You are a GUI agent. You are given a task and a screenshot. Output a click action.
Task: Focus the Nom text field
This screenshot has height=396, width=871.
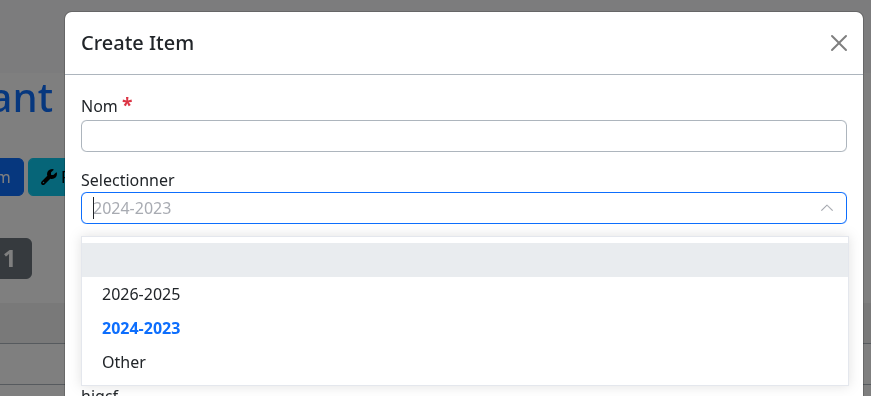point(464,136)
